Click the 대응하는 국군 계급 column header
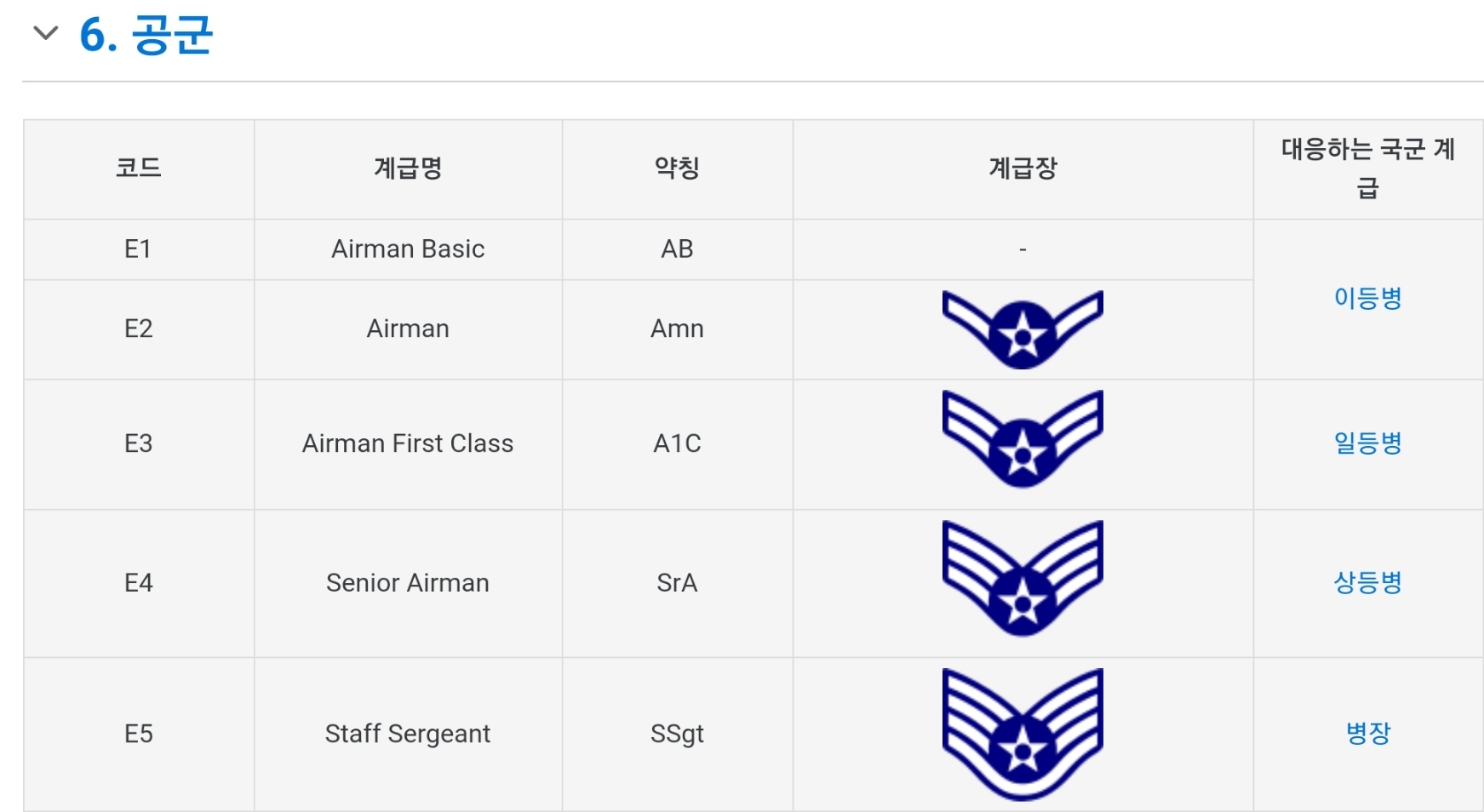 pos(1368,169)
